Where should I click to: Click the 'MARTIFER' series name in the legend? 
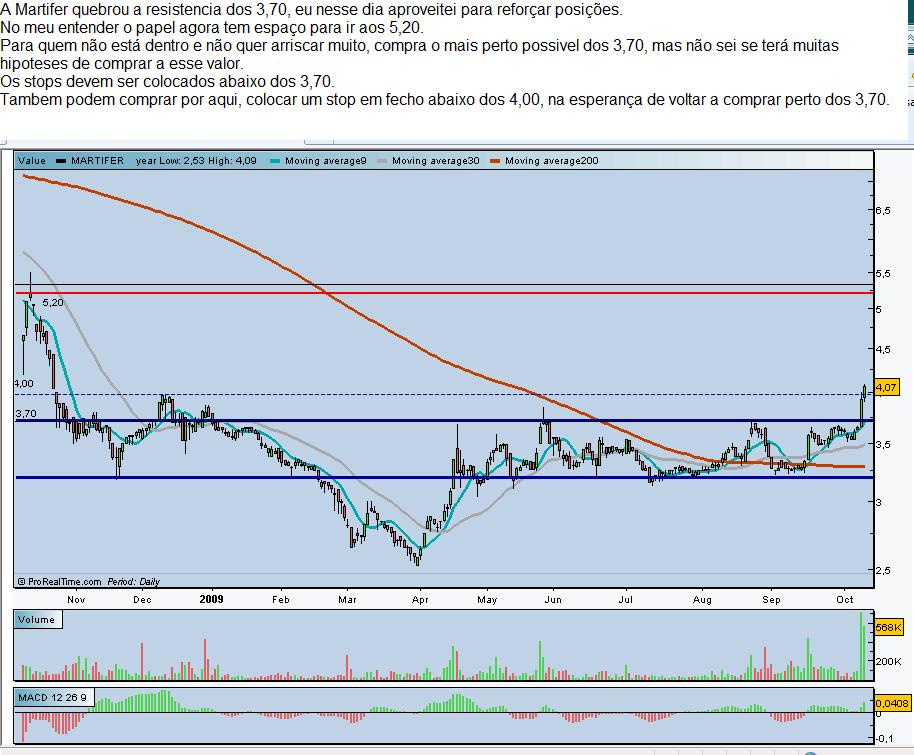pyautogui.click(x=97, y=161)
